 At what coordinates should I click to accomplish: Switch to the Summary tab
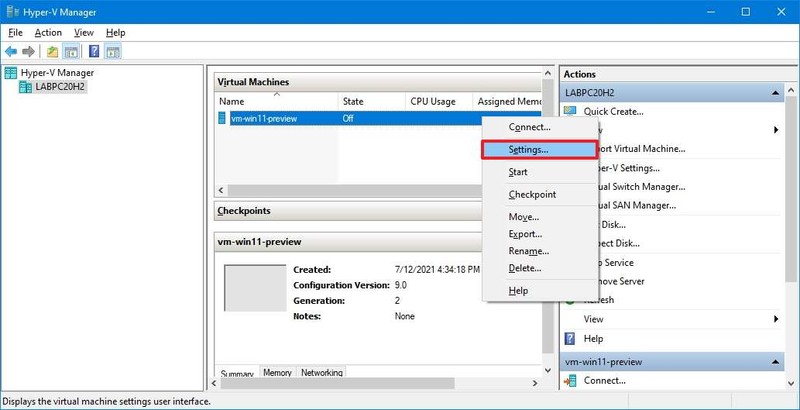237,373
